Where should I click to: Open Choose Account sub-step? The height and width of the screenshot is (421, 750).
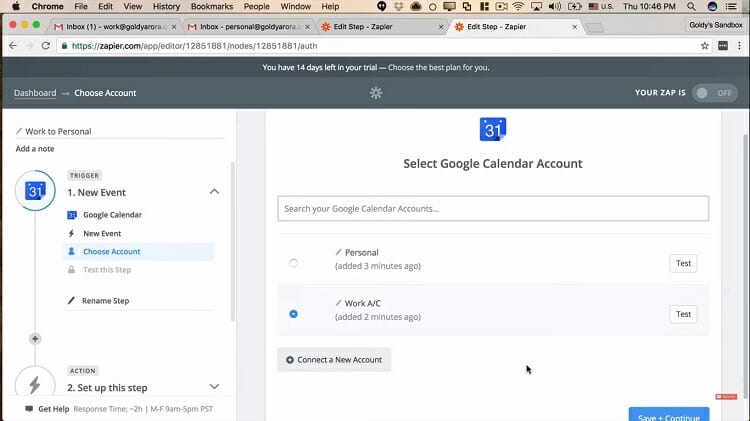click(x=139, y=252)
